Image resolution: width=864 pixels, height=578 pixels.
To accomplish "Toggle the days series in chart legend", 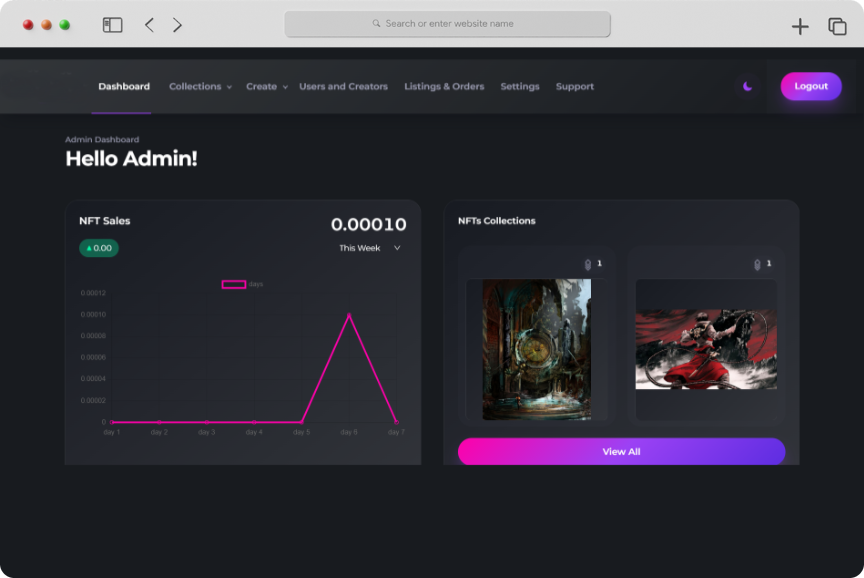I will [234, 285].
